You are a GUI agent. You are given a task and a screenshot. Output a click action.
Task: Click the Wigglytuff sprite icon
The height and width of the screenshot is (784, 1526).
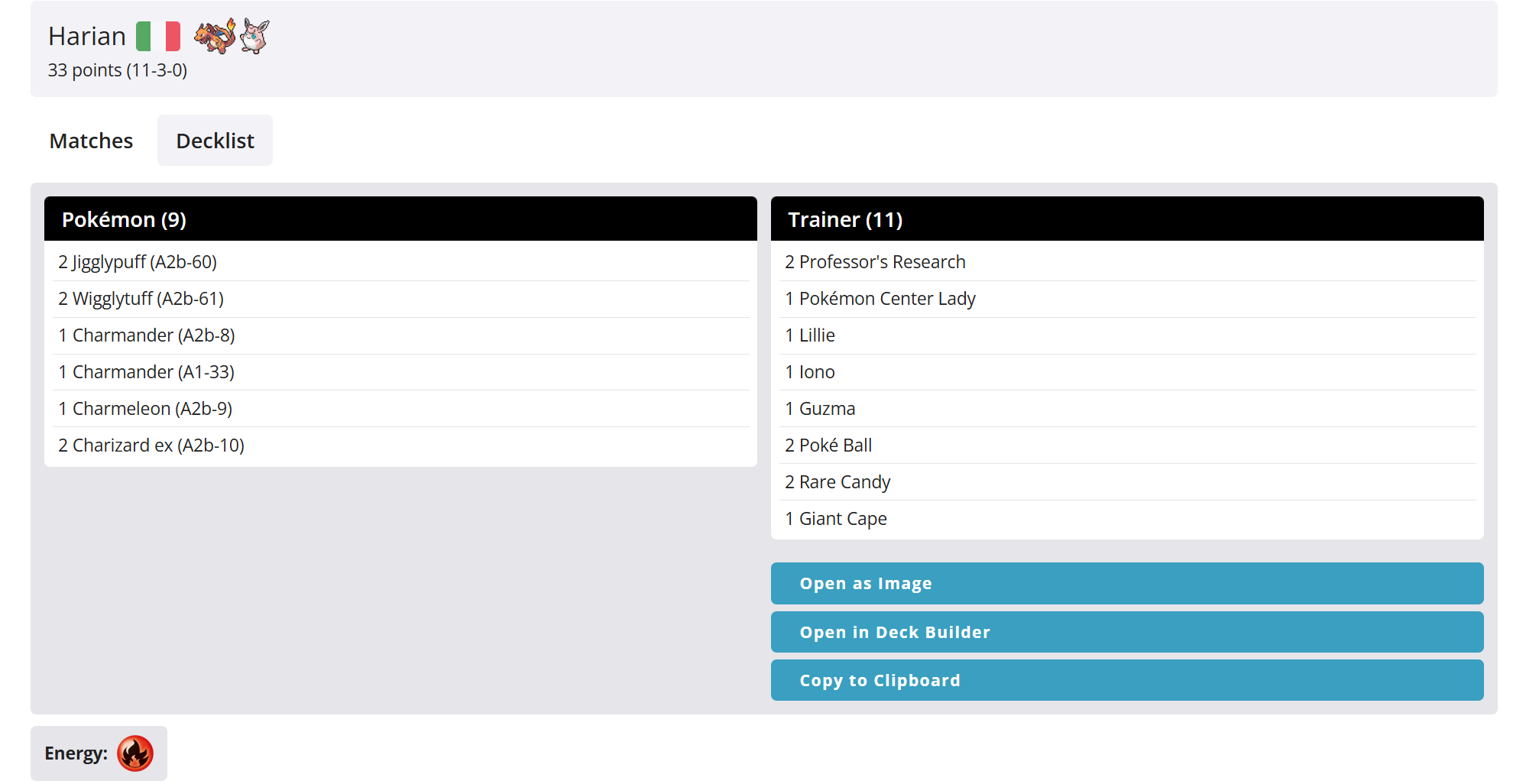pyautogui.click(x=254, y=36)
